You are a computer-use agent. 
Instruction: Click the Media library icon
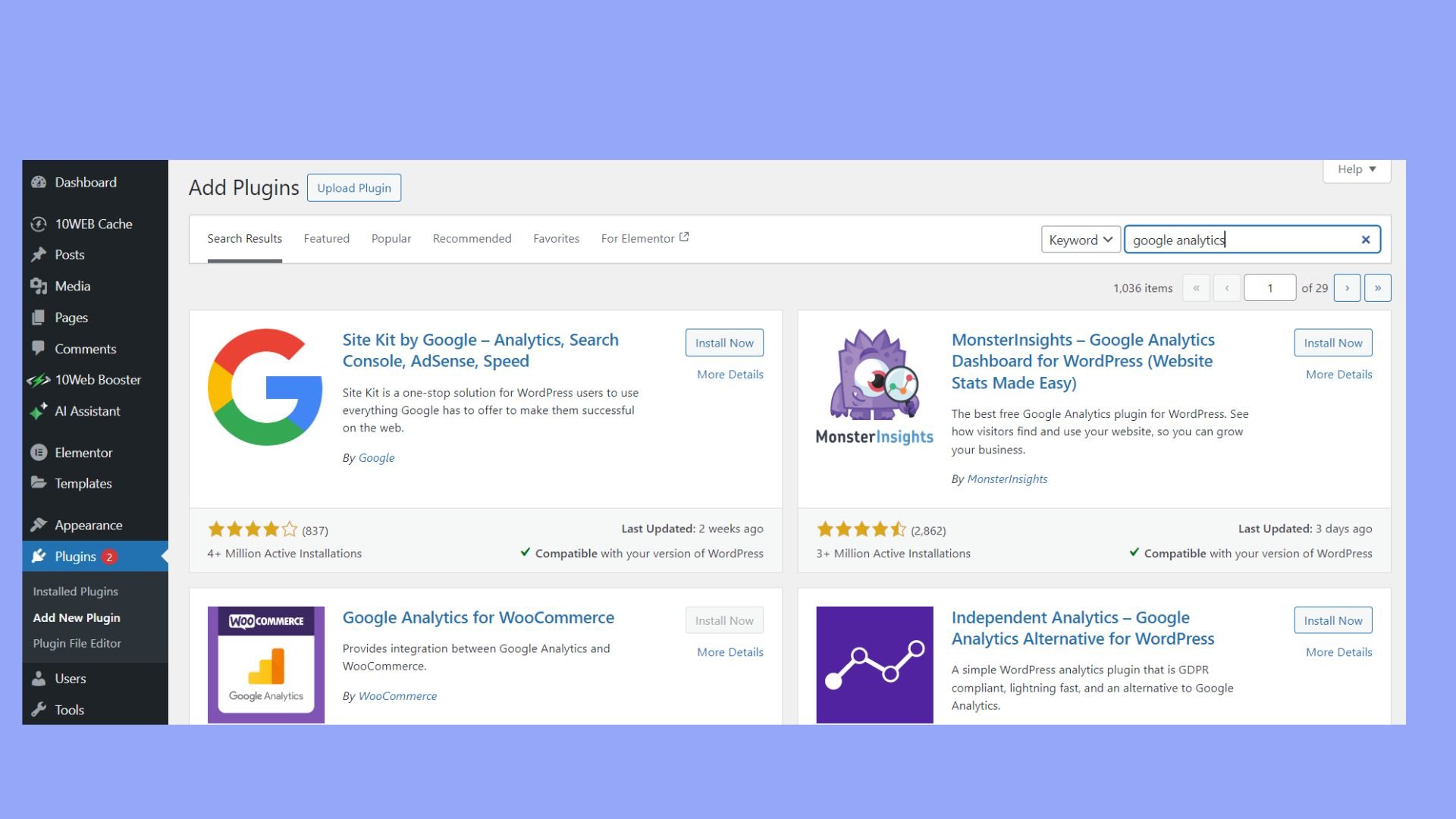point(39,287)
